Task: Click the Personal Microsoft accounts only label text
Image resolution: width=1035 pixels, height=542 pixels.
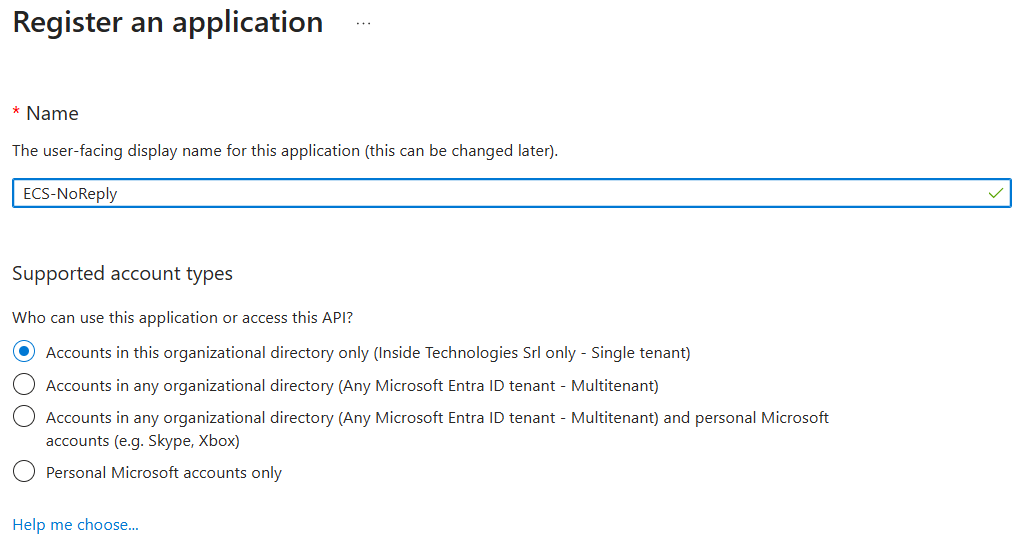Action: point(164,473)
